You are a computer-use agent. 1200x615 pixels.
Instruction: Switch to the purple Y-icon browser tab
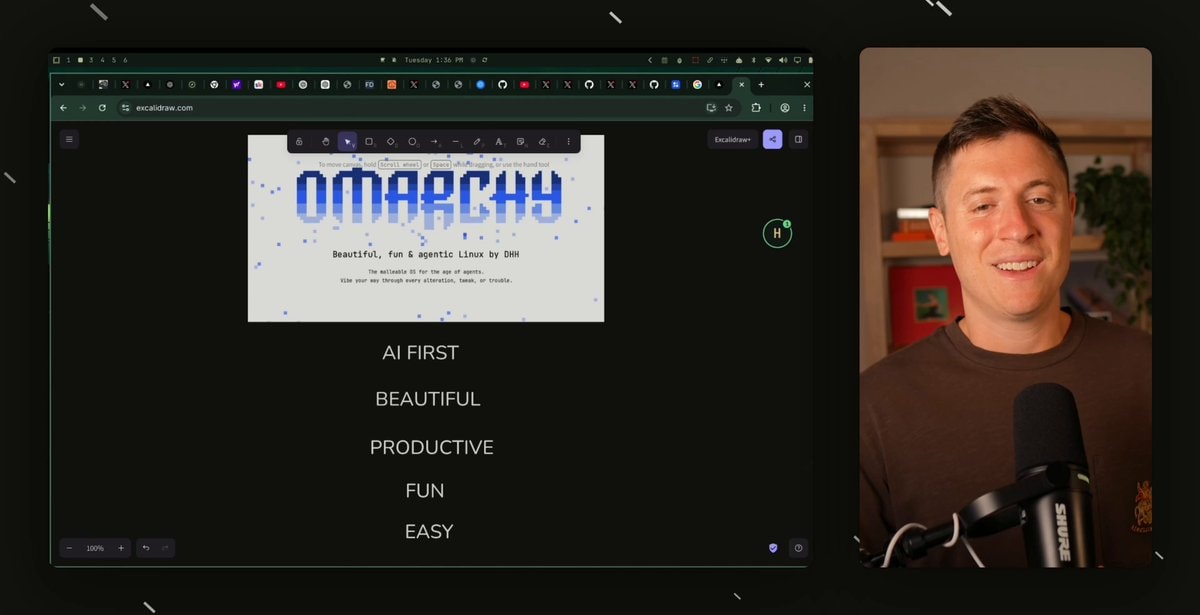click(237, 85)
